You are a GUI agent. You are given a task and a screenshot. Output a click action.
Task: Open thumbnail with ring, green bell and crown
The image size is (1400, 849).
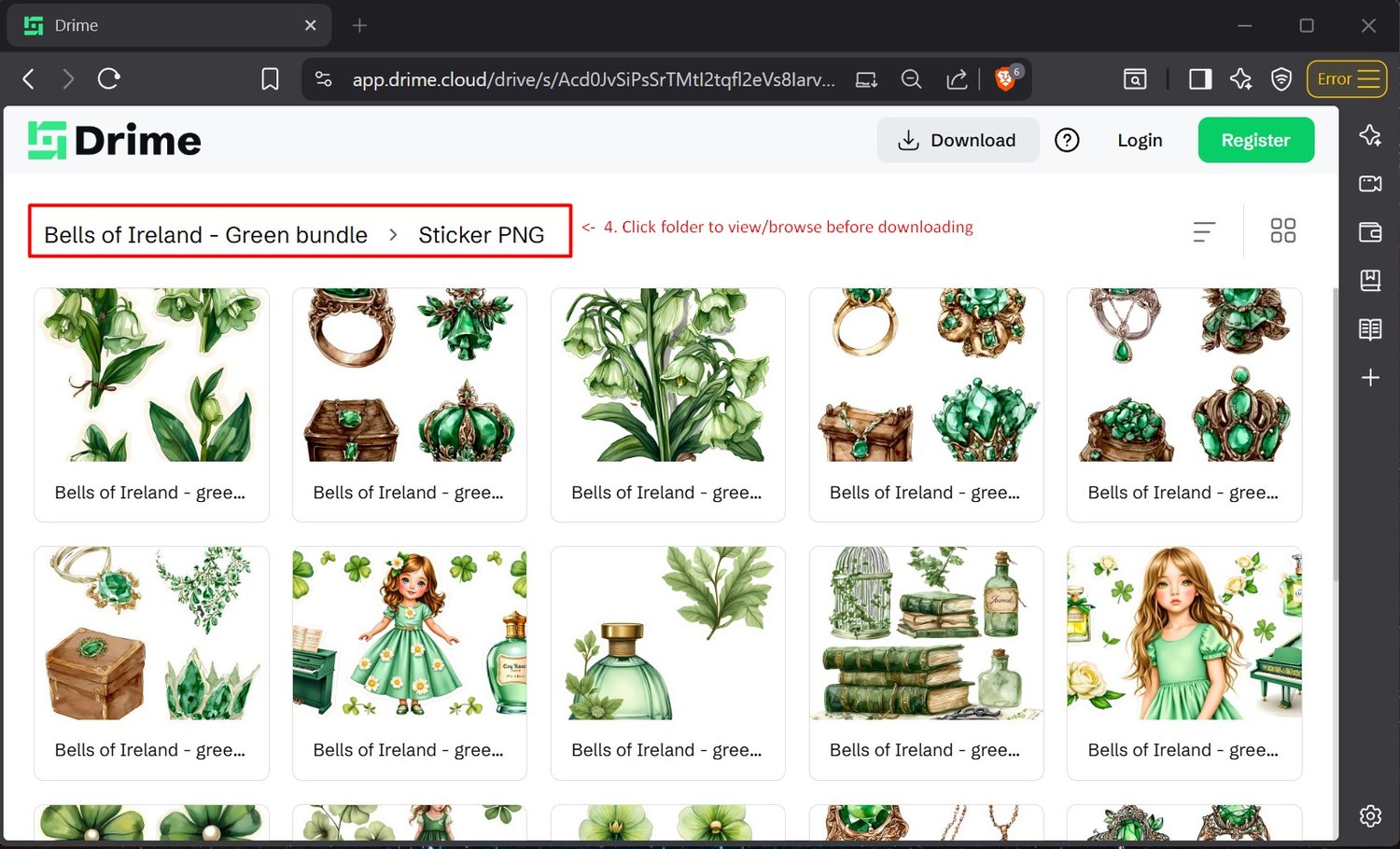(410, 375)
